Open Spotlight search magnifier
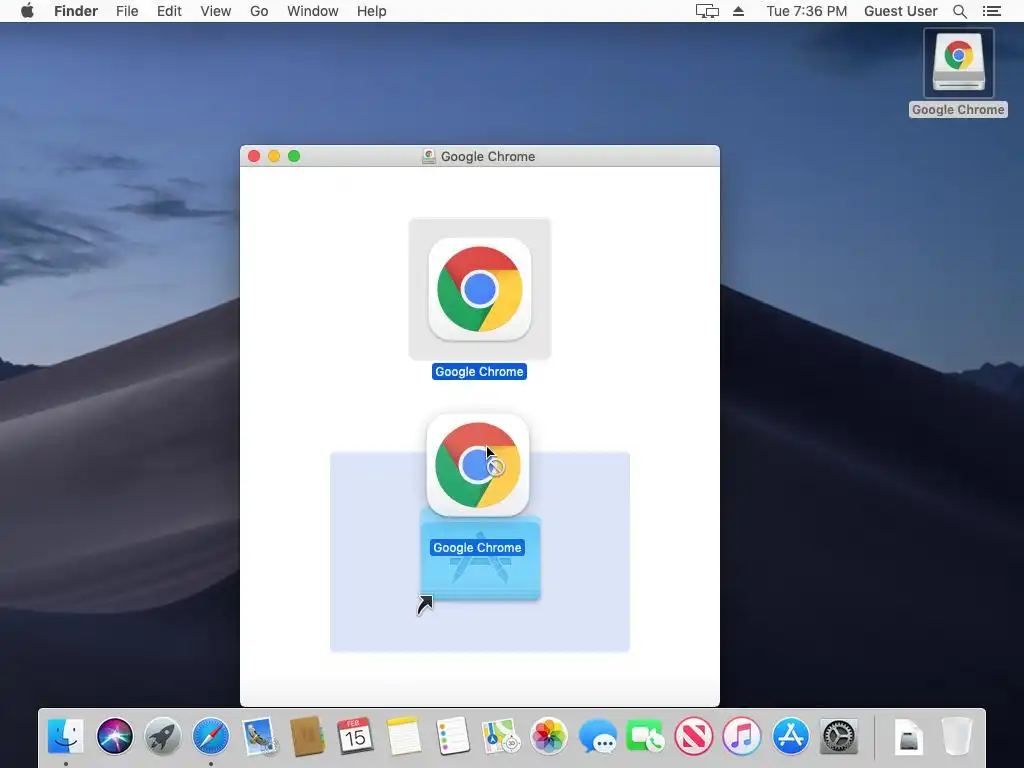 (960, 11)
